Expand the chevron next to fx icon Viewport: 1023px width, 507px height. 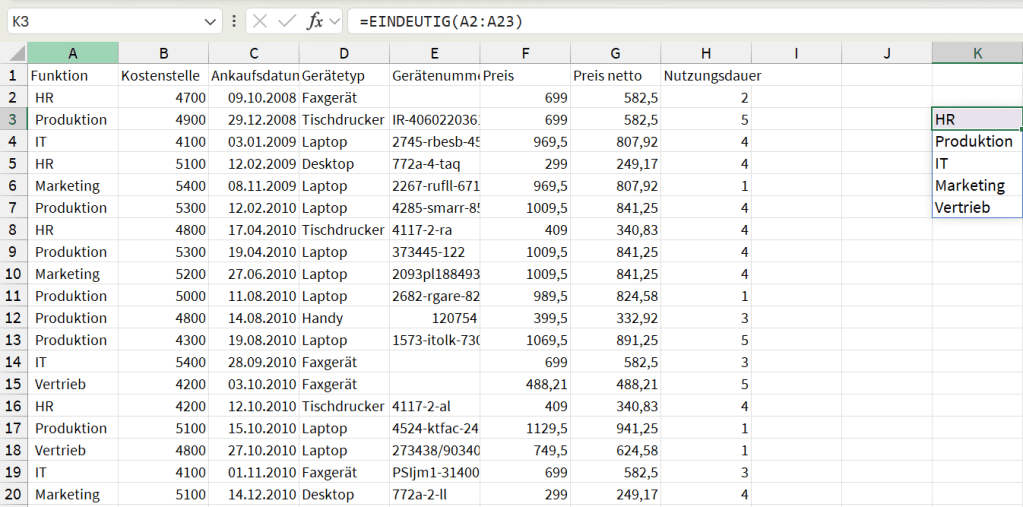click(334, 21)
